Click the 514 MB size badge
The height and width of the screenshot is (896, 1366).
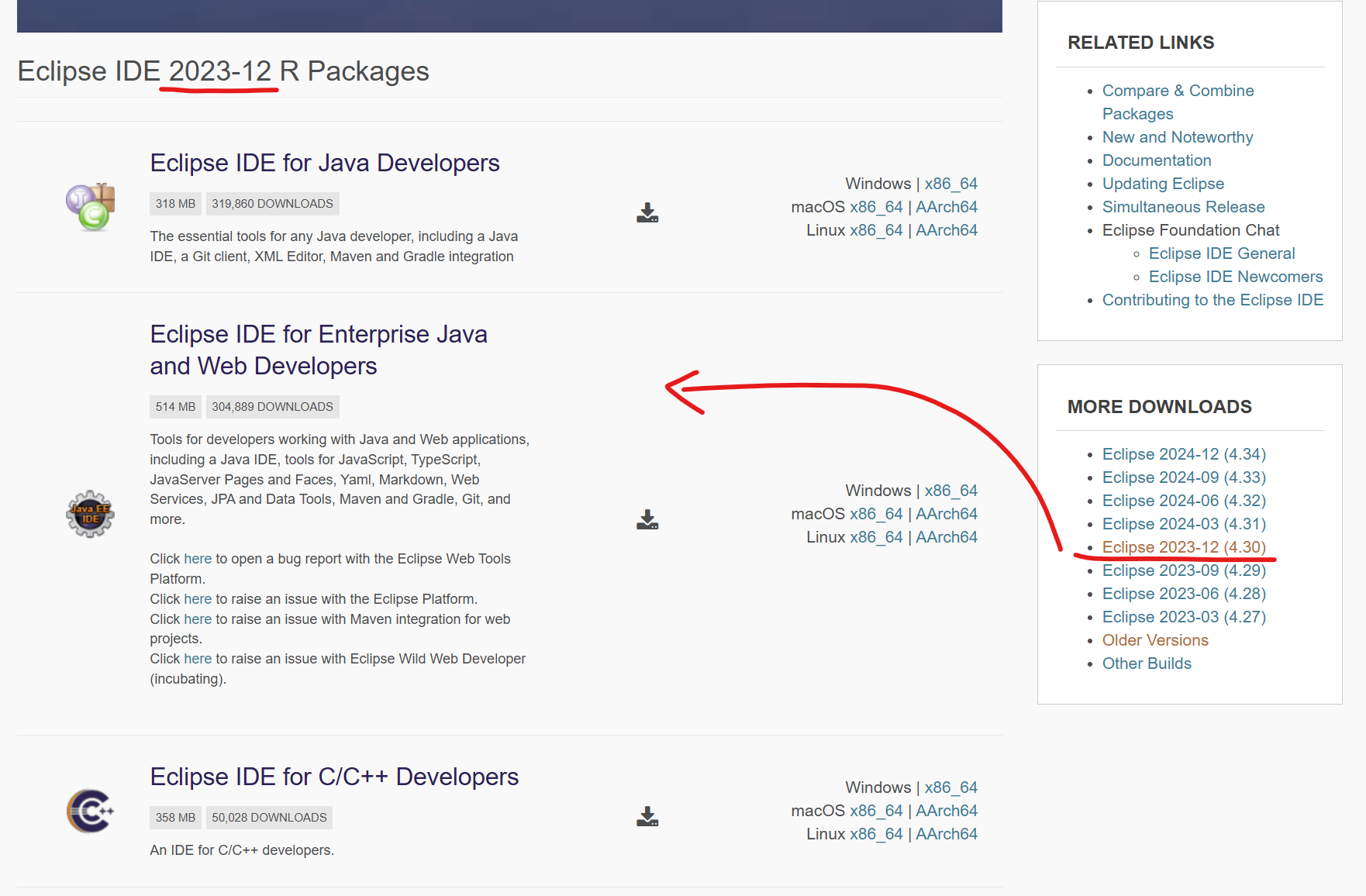tap(175, 407)
